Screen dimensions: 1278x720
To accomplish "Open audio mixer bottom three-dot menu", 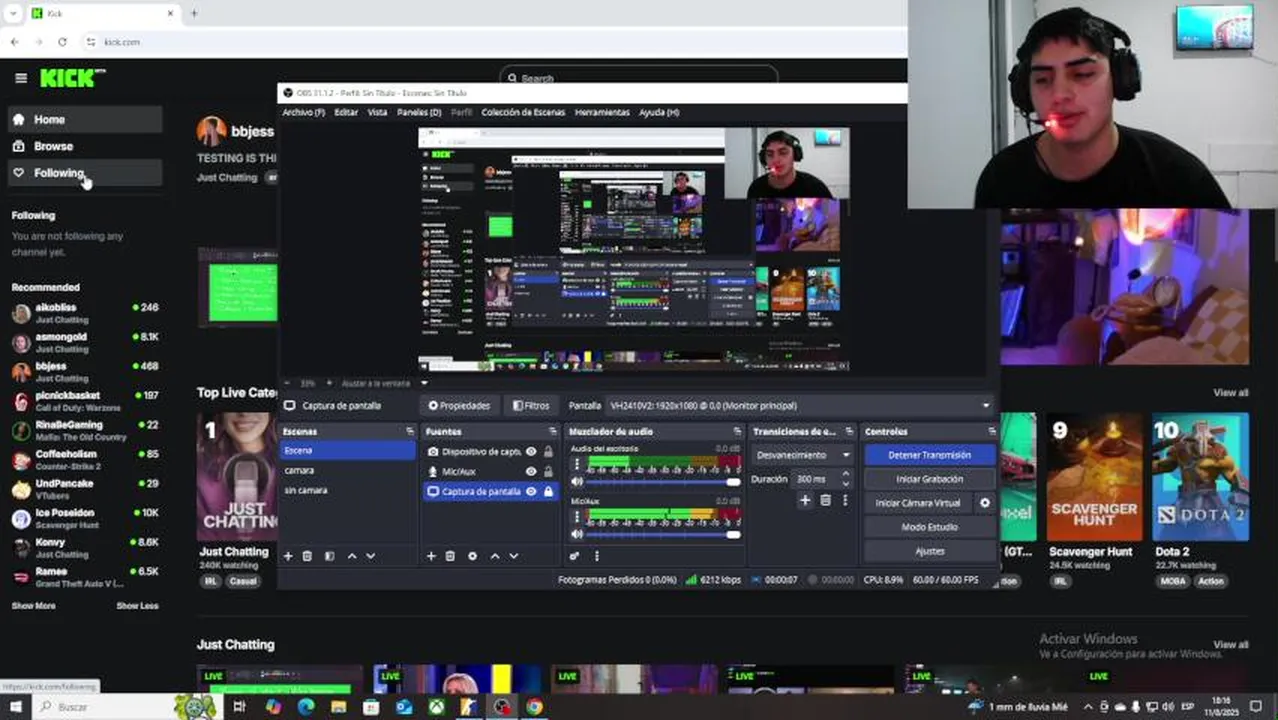I will (596, 556).
